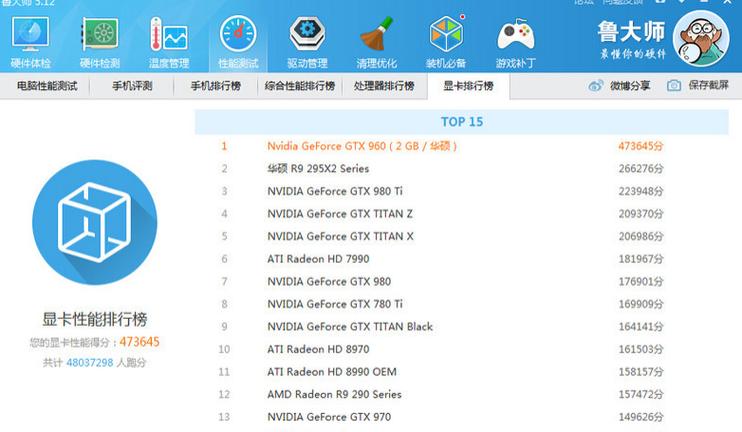Click 微博分享 share link
Screen dimensions: 742x432
pyautogui.click(x=630, y=86)
